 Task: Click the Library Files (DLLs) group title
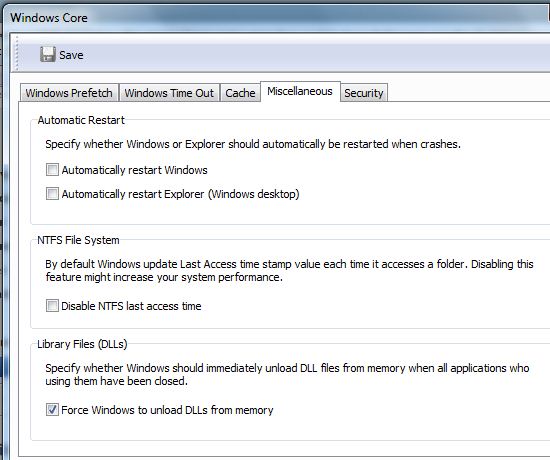(x=82, y=344)
